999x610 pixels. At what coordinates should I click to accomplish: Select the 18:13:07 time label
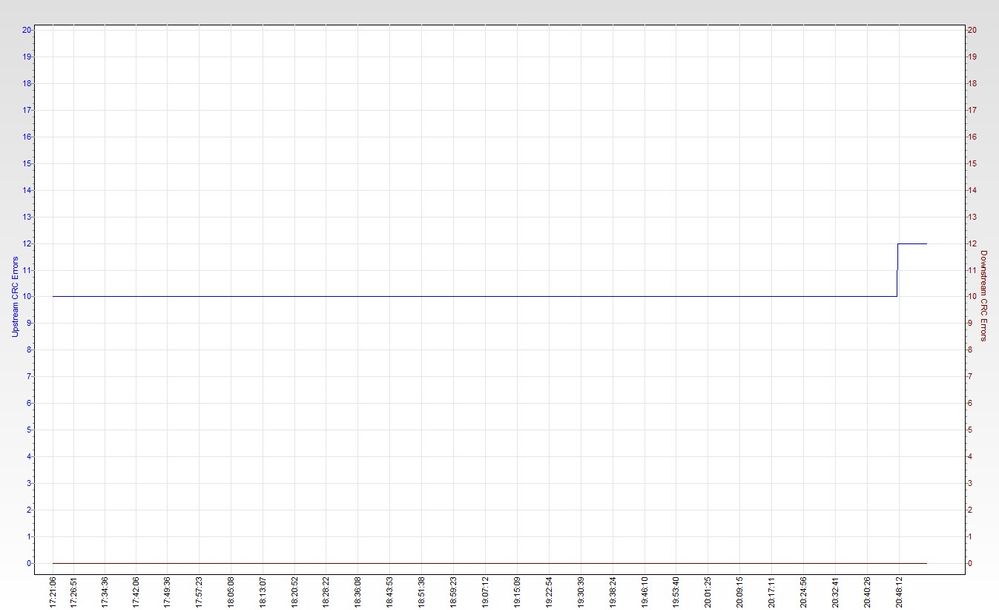tap(262, 593)
